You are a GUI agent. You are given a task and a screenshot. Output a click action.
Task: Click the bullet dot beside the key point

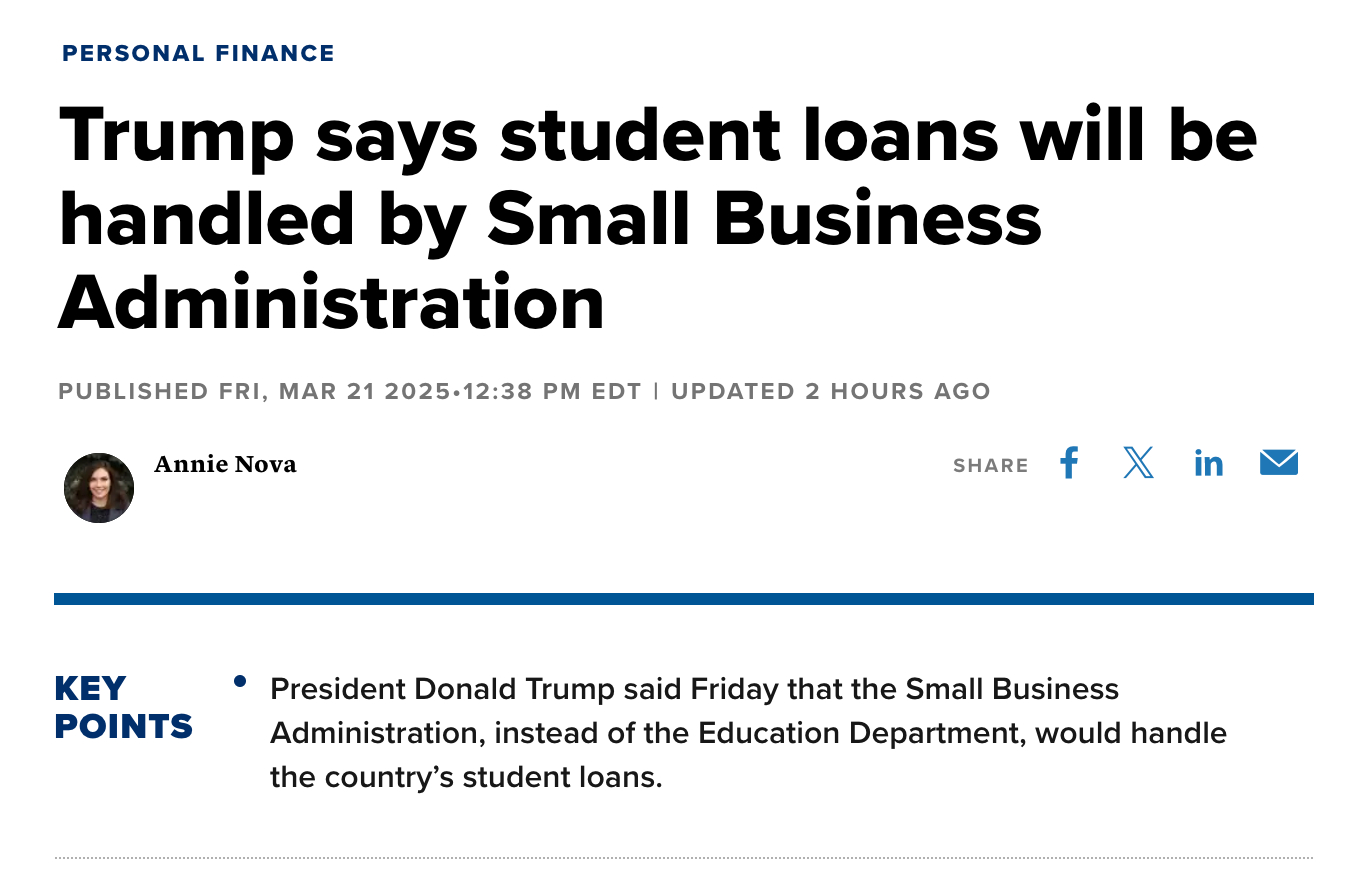click(240, 682)
